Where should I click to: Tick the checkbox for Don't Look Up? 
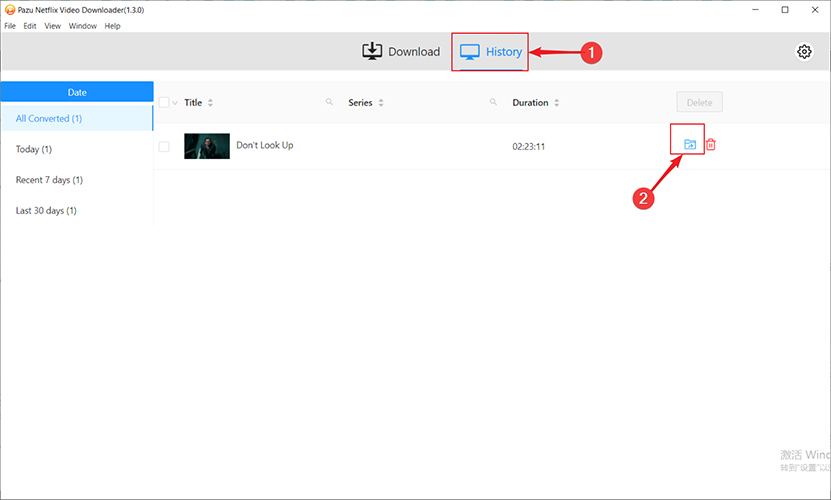point(164,146)
